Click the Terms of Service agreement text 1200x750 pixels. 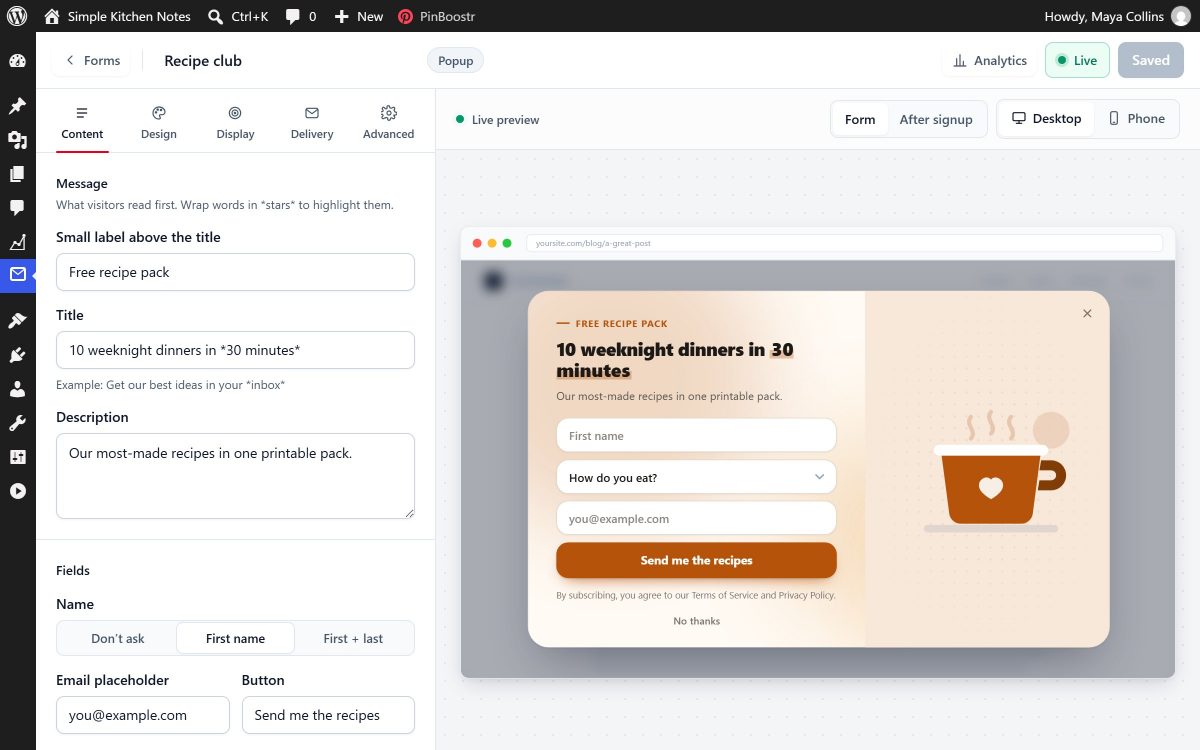pos(696,595)
